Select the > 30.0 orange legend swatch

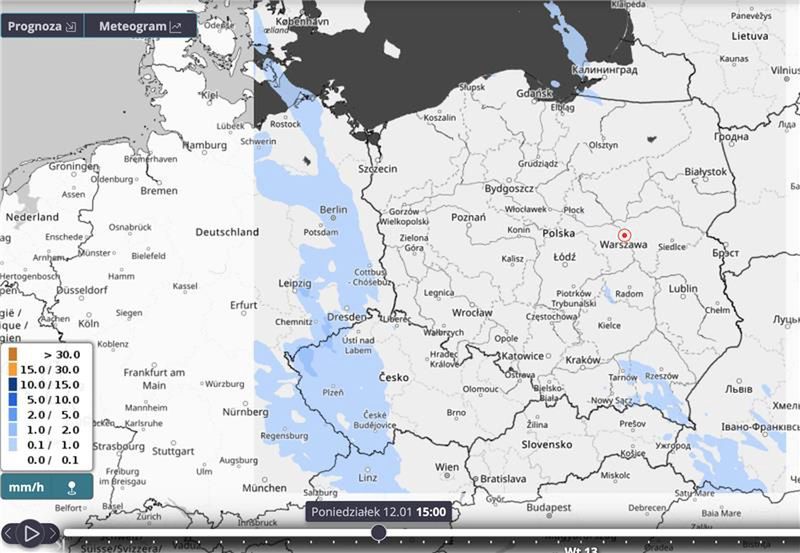tap(13, 354)
